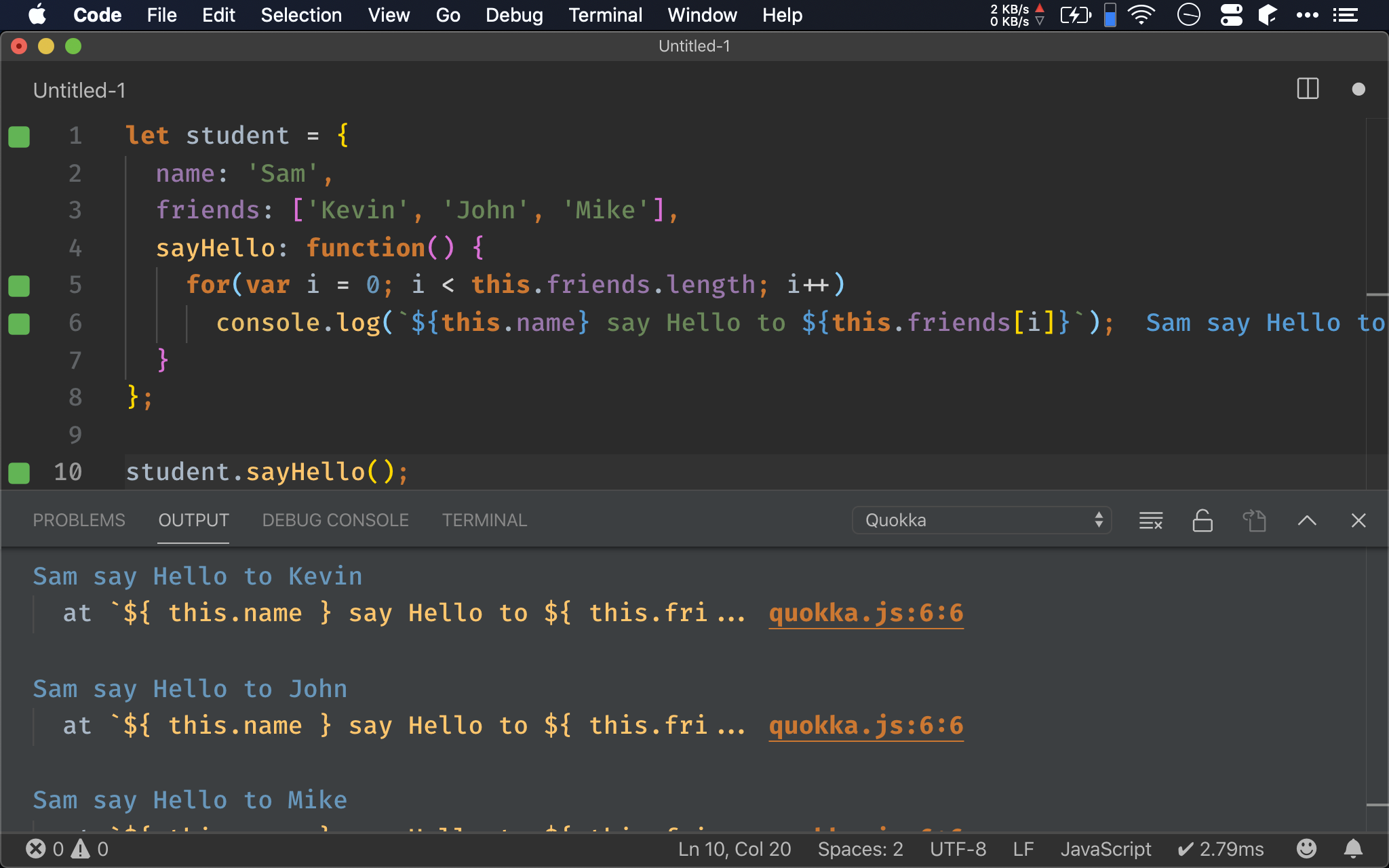Close the output panel with X icon
The height and width of the screenshot is (868, 1389).
pos(1358,519)
